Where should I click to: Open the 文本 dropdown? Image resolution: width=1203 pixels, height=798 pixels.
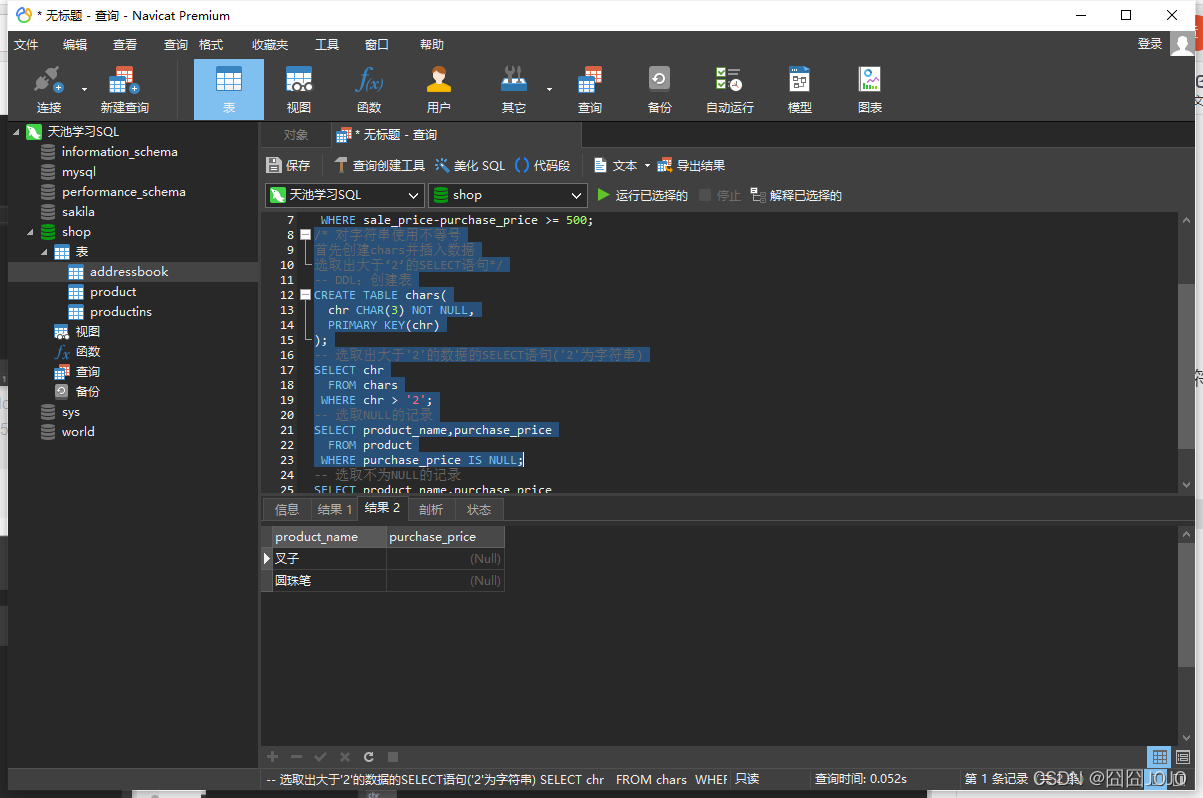coord(623,166)
